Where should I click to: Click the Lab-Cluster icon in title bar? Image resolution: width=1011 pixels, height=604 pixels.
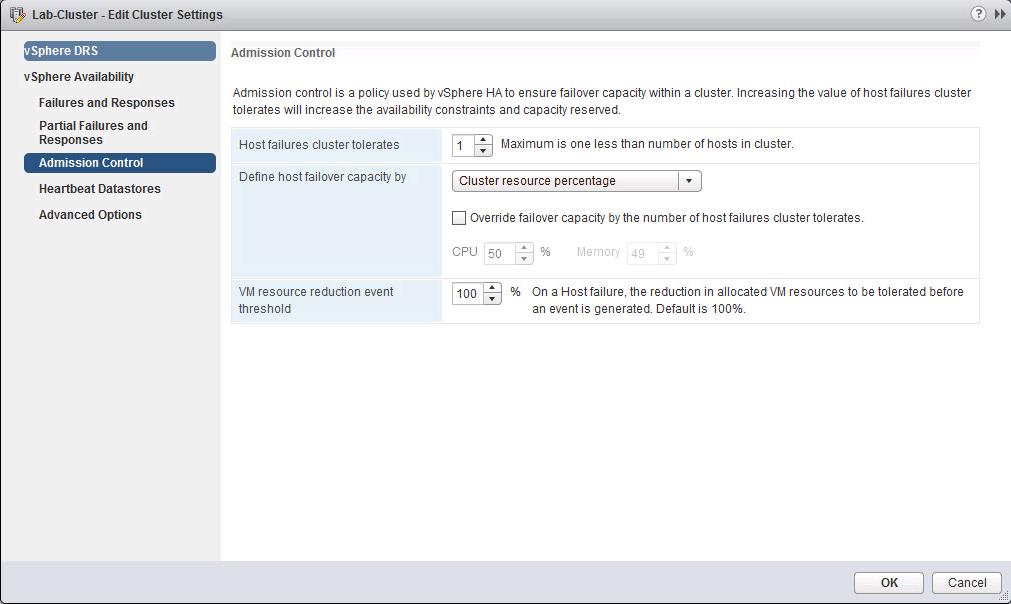tap(17, 15)
